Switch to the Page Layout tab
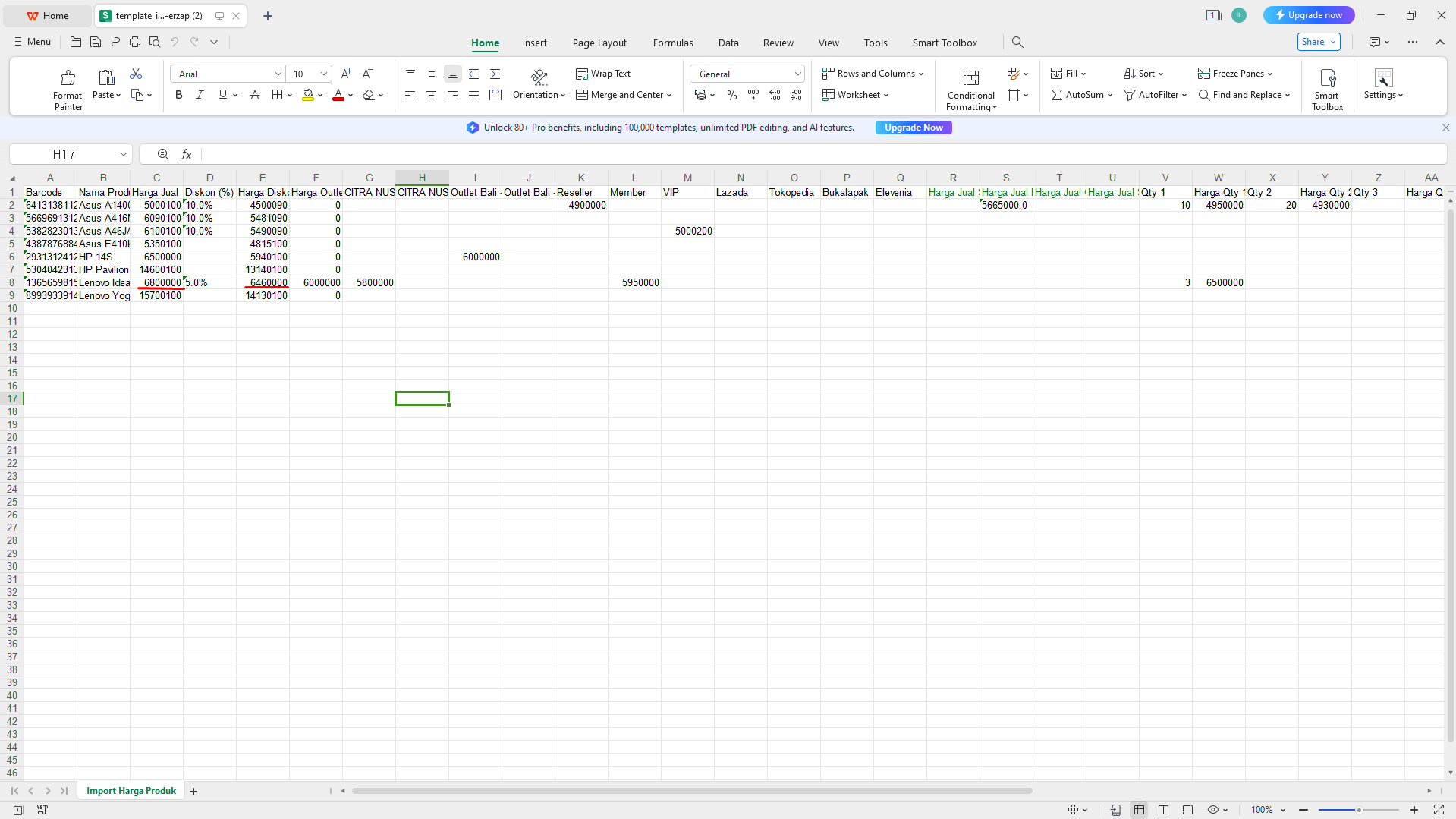This screenshot has width=1456, height=819. (x=599, y=43)
